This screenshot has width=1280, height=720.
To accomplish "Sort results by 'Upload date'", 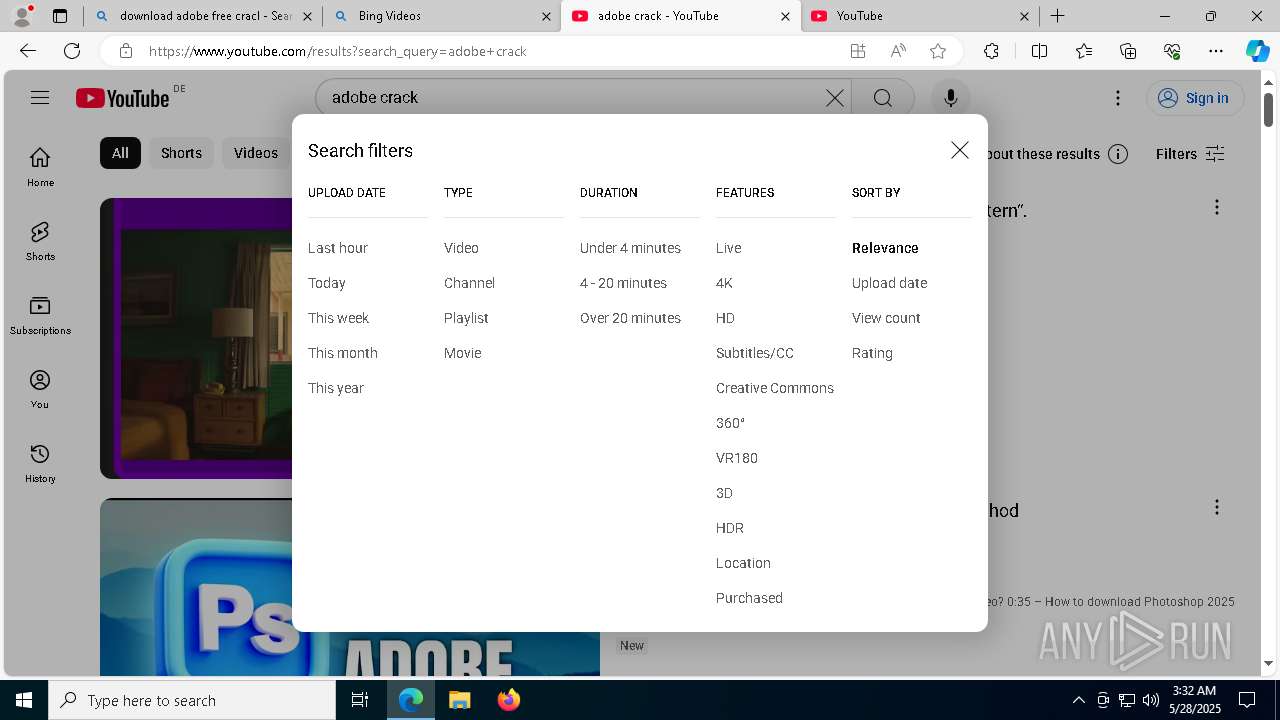I will pos(889,283).
